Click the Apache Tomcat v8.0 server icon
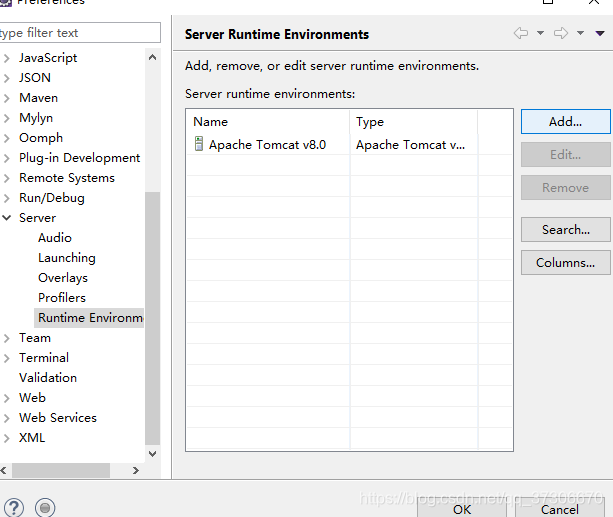This screenshot has width=613, height=517. 199,144
